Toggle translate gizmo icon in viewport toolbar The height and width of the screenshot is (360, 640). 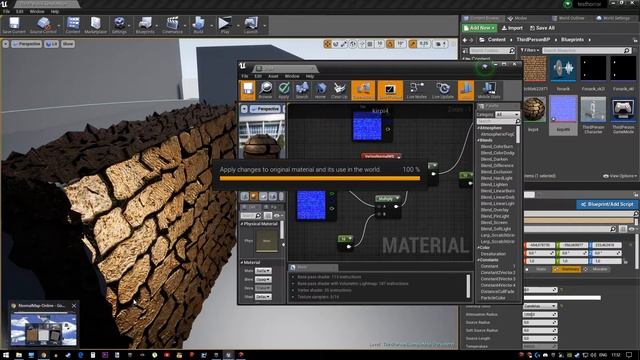(x=327, y=44)
